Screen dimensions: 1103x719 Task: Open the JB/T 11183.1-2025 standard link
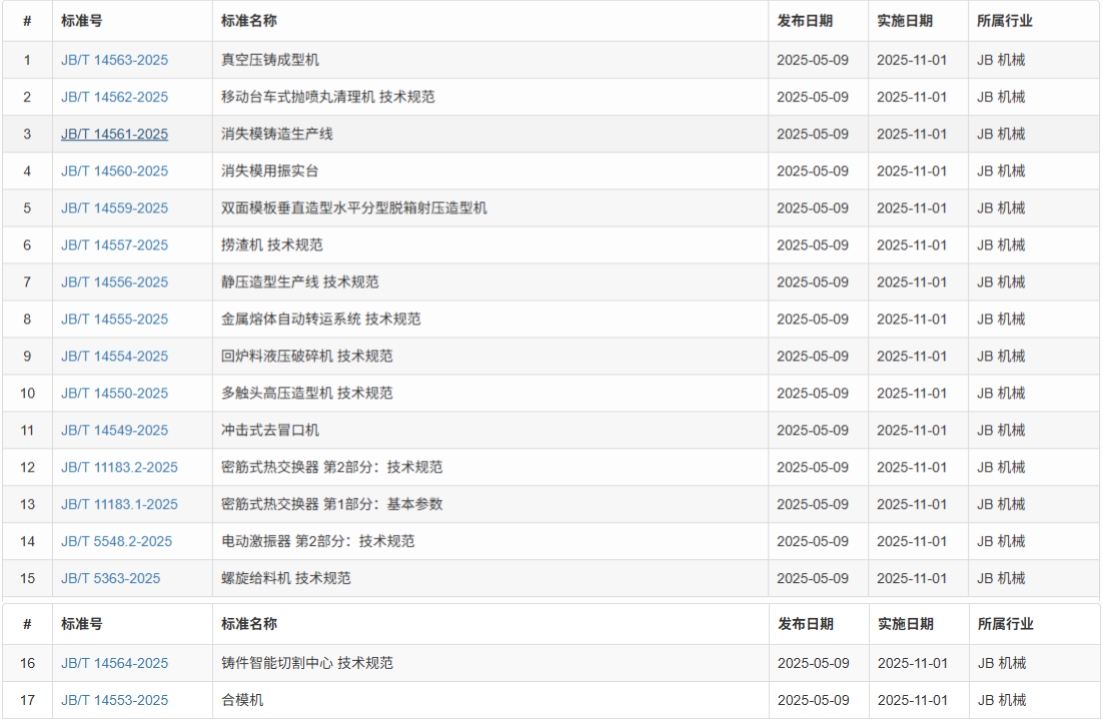pyautogui.click(x=118, y=503)
